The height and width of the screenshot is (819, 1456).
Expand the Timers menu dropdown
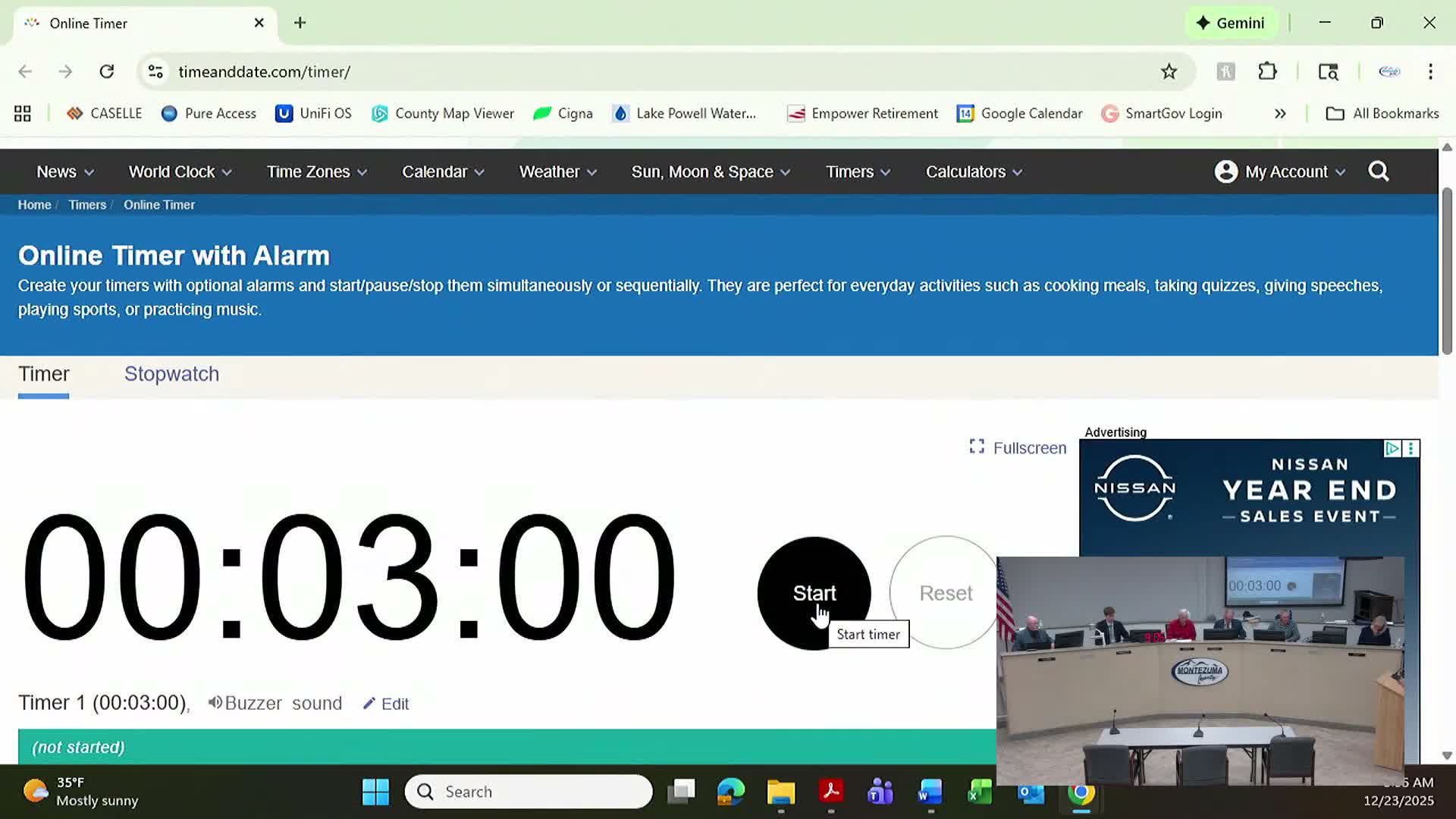[858, 172]
